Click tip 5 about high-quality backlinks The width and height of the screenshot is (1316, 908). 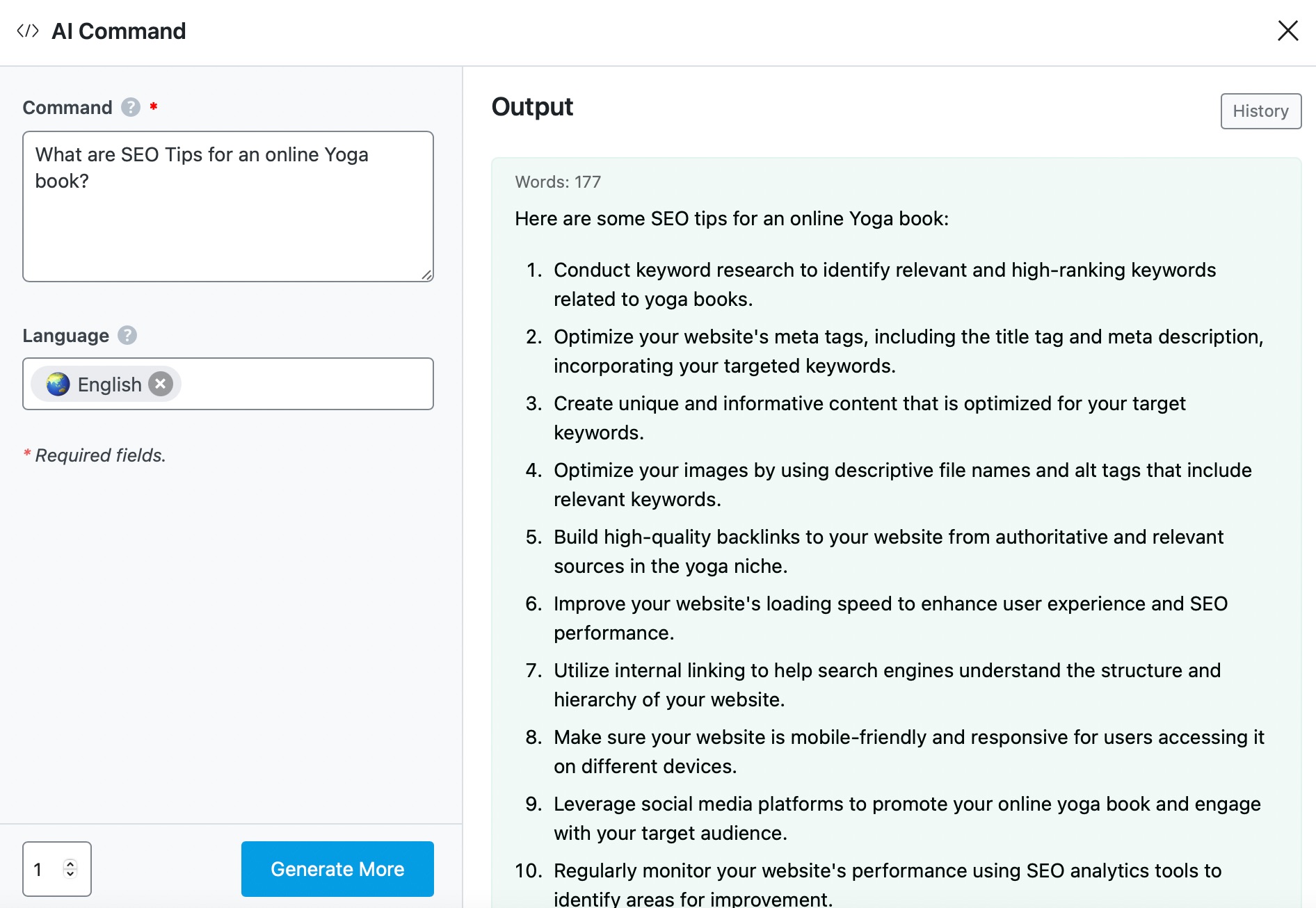[x=889, y=551]
